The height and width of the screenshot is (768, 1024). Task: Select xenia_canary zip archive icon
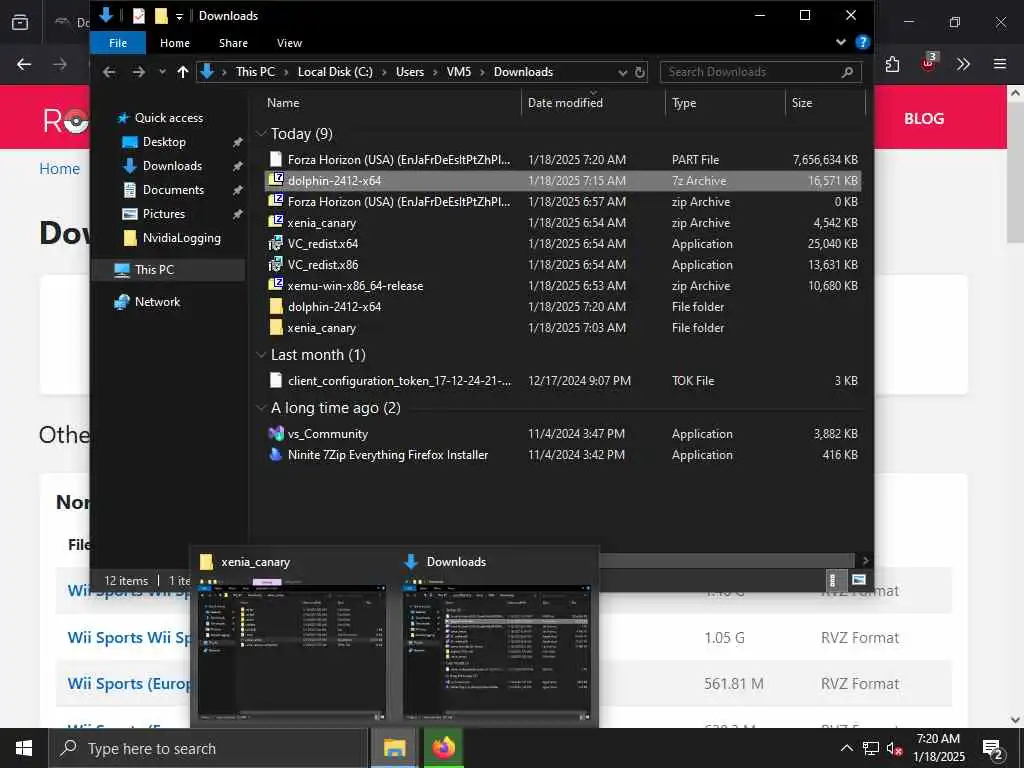[x=276, y=223]
